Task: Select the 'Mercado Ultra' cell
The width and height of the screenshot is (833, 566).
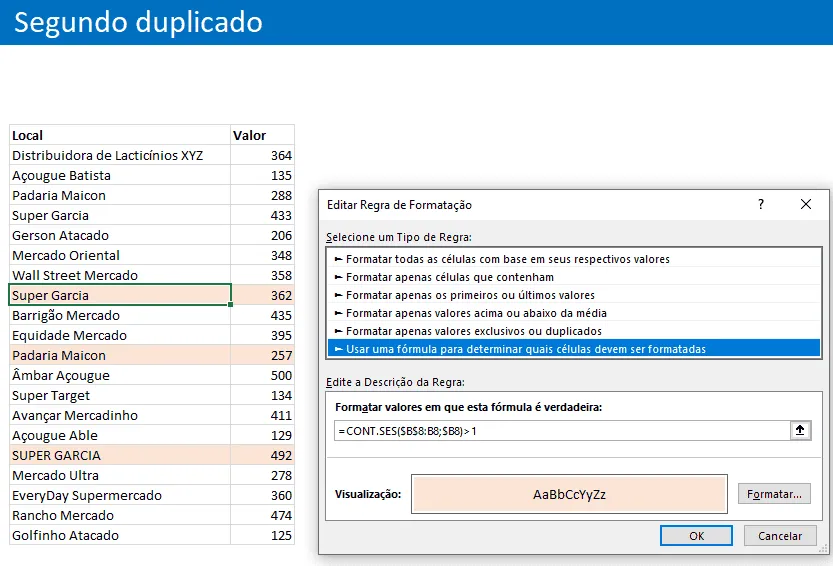Action: (120, 475)
